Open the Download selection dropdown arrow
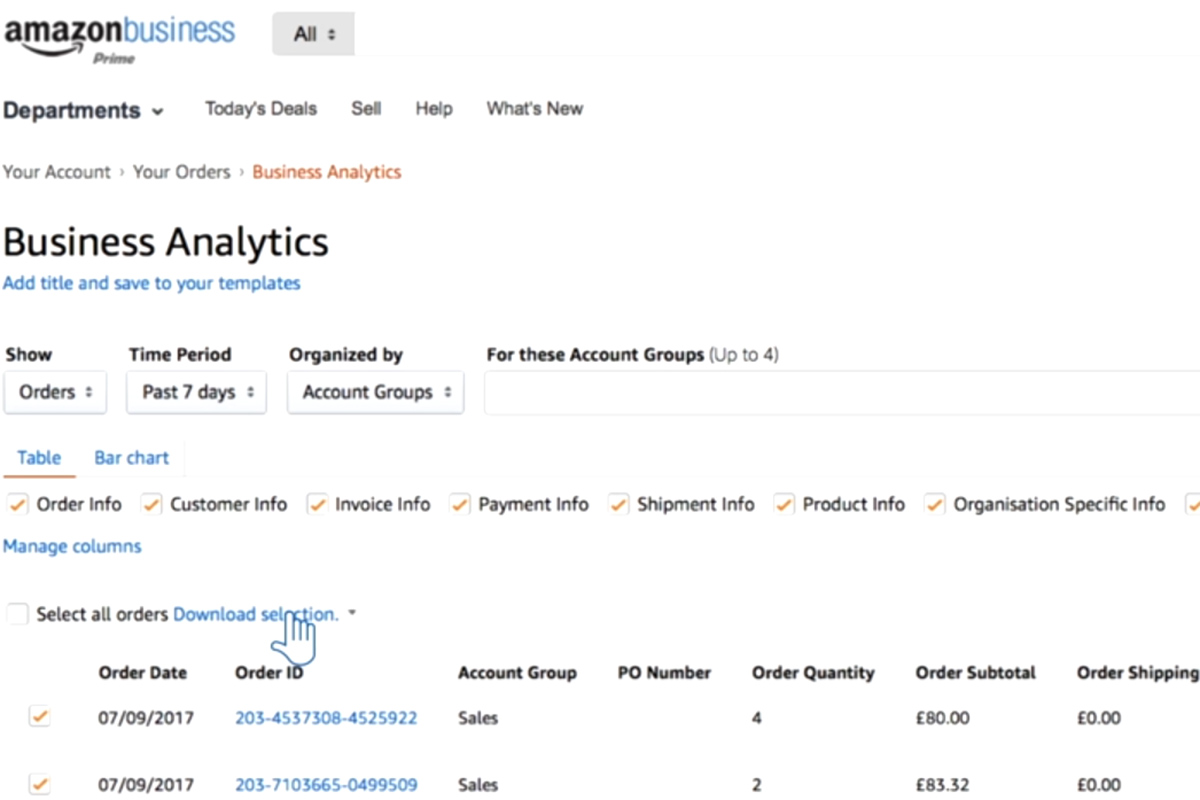The width and height of the screenshot is (1200, 800). (x=351, y=613)
